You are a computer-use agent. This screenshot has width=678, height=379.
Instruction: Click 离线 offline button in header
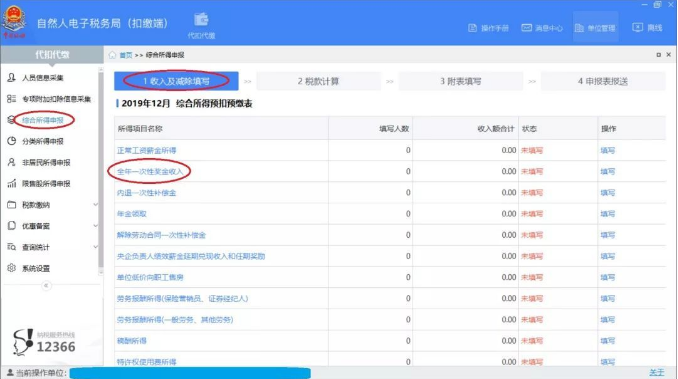point(647,28)
